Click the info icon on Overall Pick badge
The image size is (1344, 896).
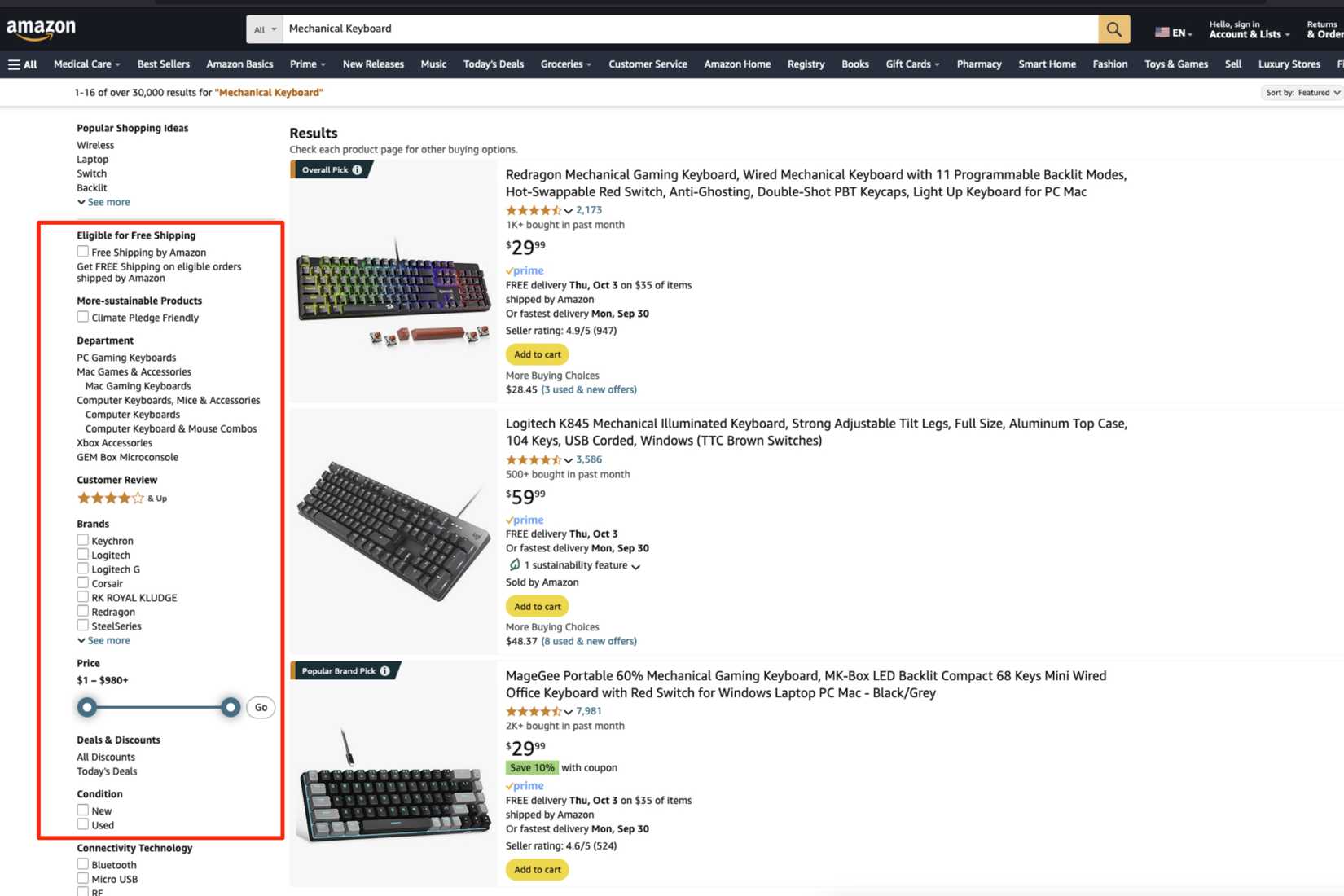[357, 169]
